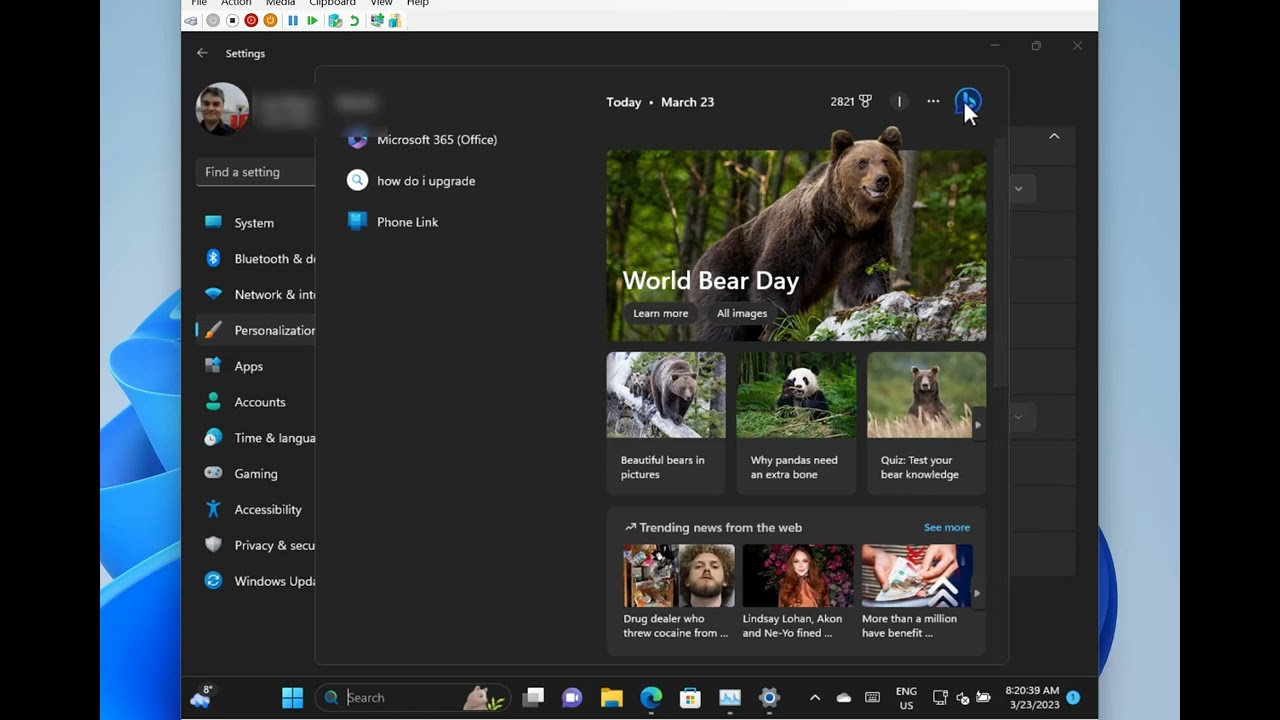Image resolution: width=1280 pixels, height=720 pixels.
Task: Click the account initial icon in search panel
Action: pyautogui.click(x=899, y=101)
